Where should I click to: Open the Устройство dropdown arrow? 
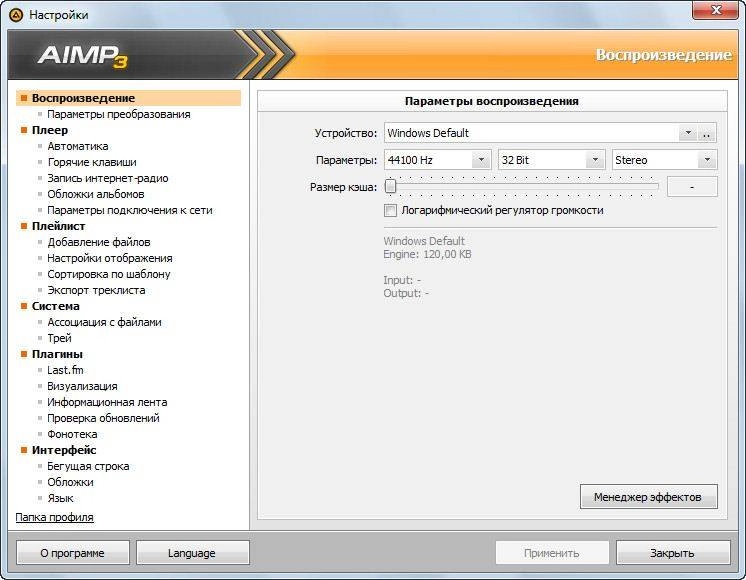687,133
